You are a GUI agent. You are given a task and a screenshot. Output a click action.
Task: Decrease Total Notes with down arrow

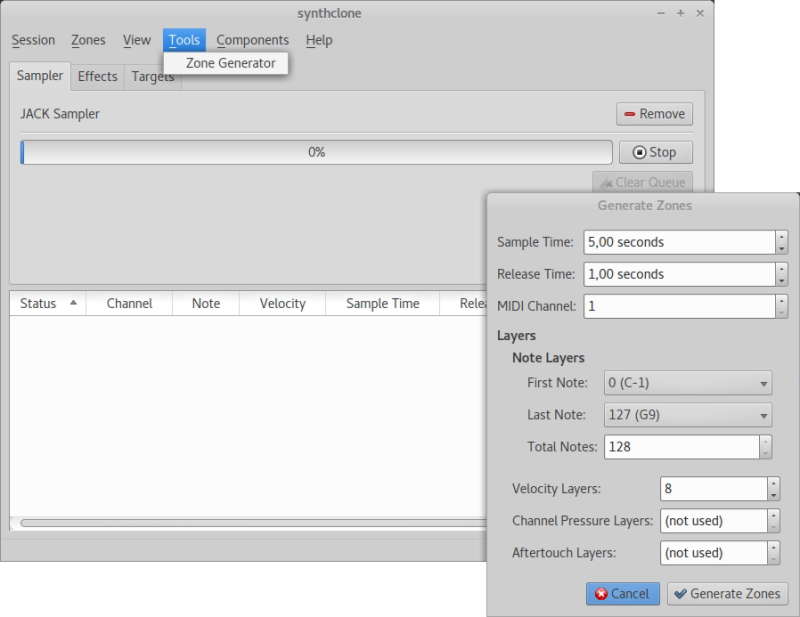coord(765,453)
